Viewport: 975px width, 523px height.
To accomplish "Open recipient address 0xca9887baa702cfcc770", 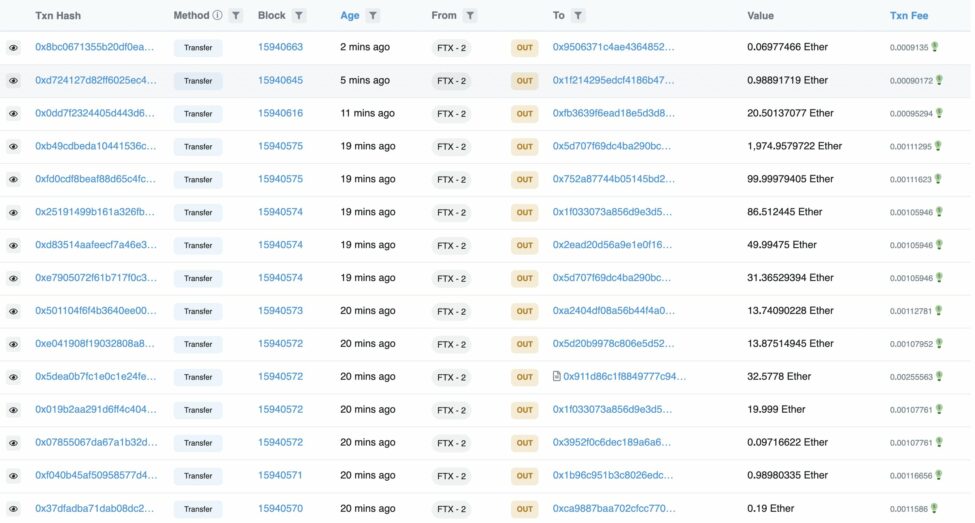I will pos(614,508).
